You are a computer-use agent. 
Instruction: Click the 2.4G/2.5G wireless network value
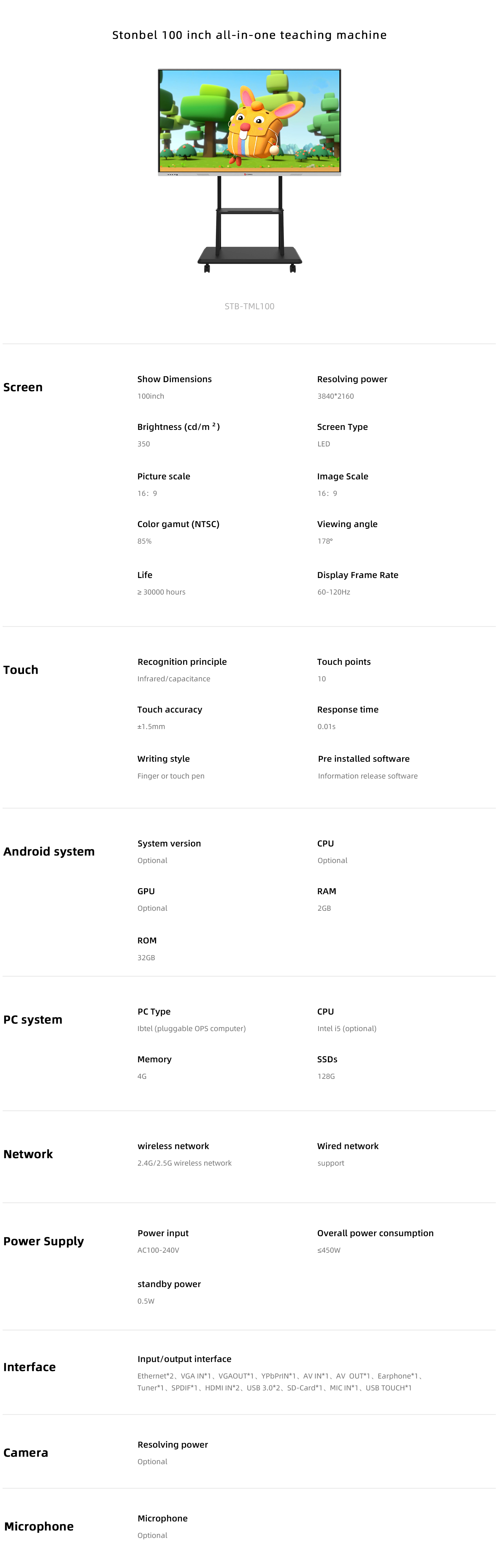184,1163
